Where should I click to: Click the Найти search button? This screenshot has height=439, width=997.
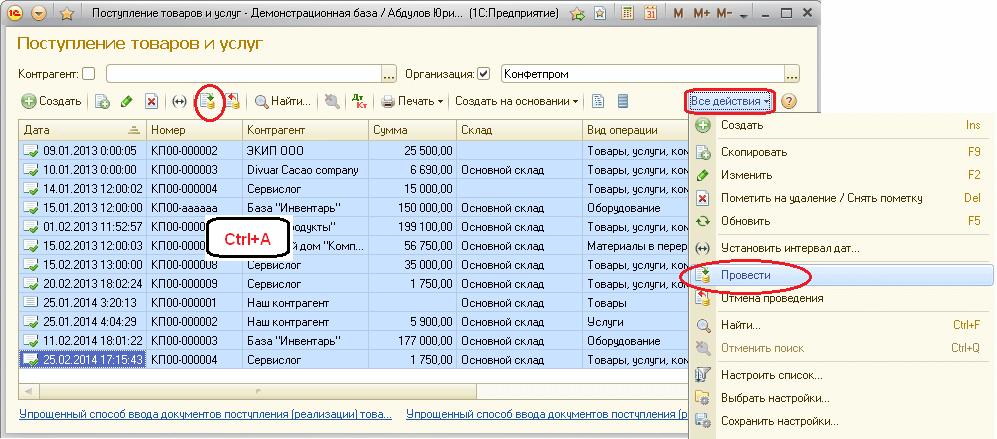point(281,101)
